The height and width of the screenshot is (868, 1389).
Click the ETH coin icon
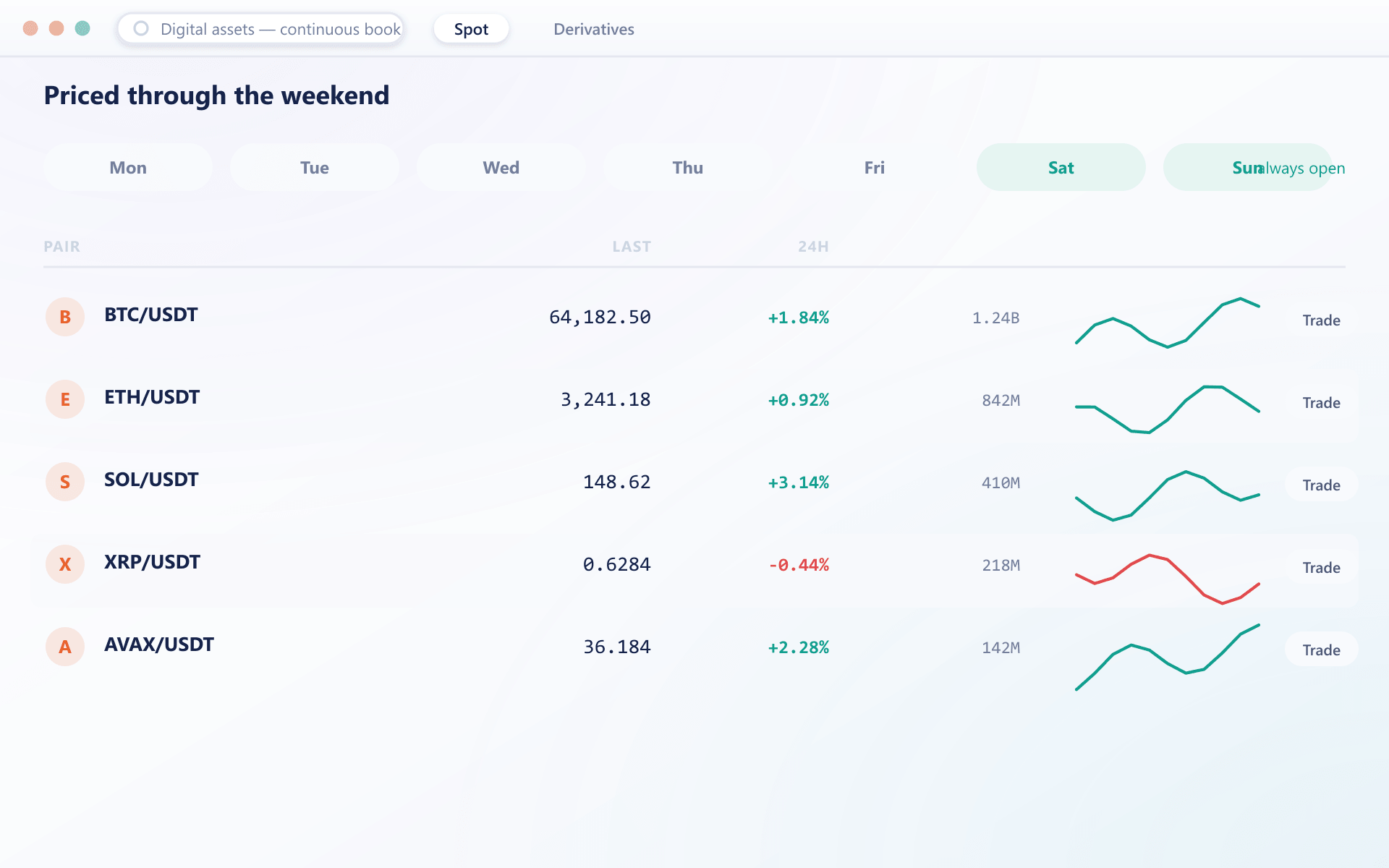65,399
